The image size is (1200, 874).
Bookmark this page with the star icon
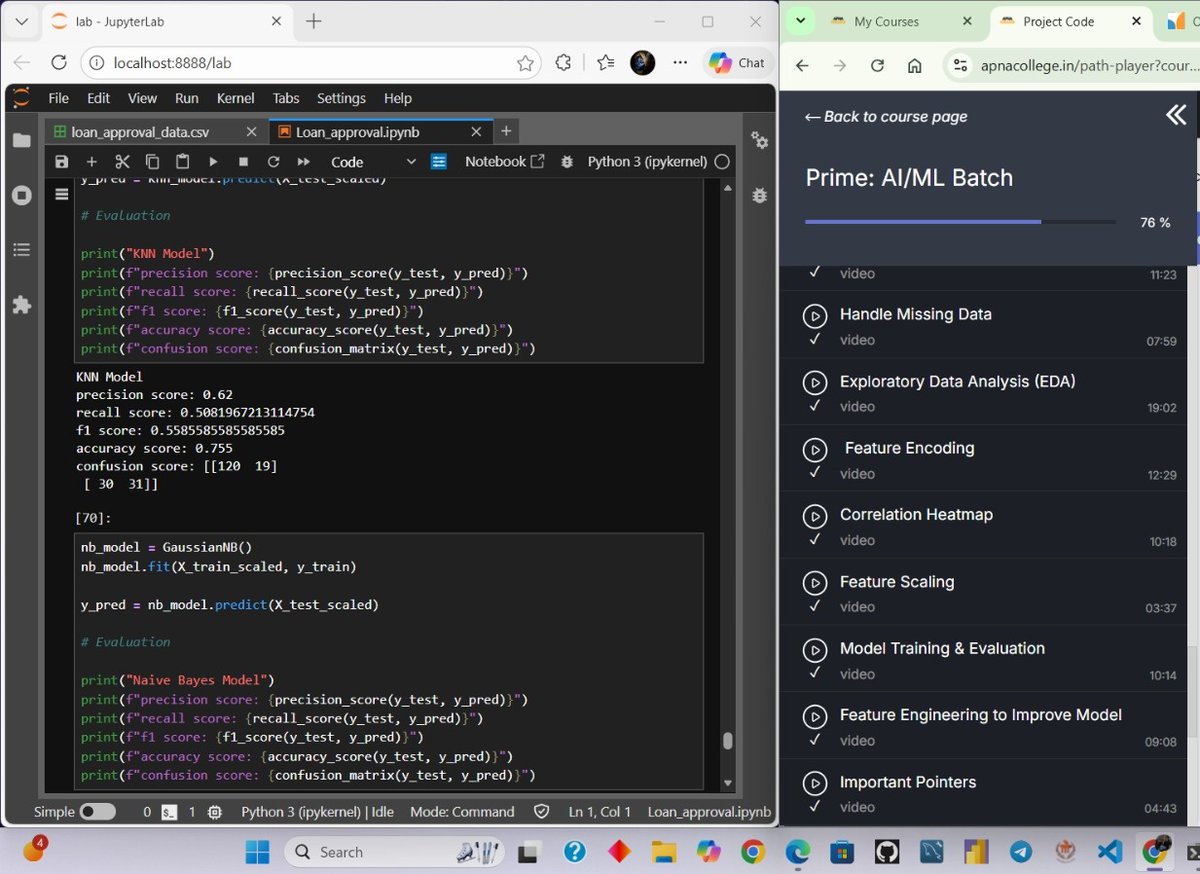525,63
